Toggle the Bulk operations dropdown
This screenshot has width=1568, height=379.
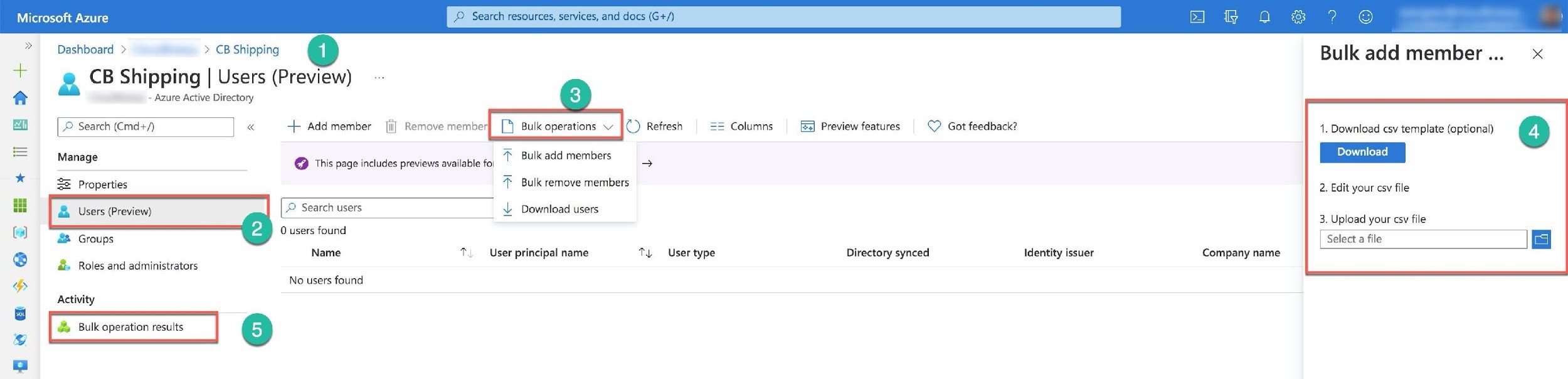coord(557,127)
